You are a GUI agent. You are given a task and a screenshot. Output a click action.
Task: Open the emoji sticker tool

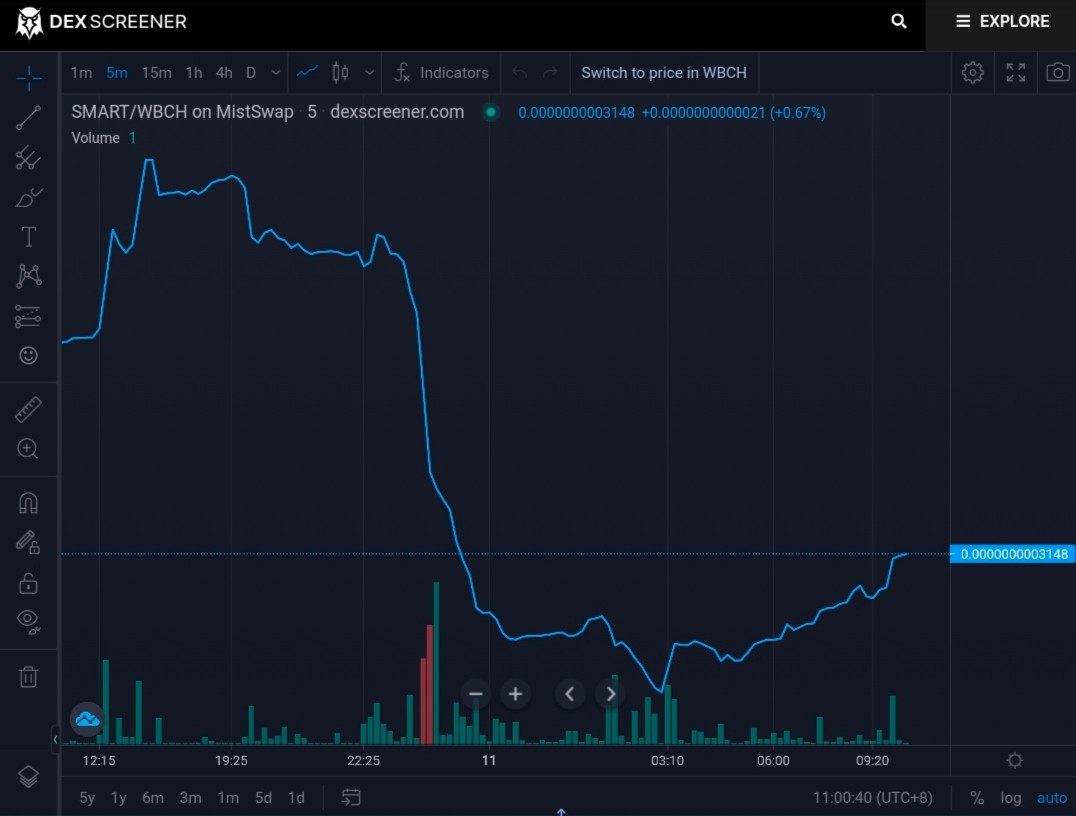click(x=28, y=355)
